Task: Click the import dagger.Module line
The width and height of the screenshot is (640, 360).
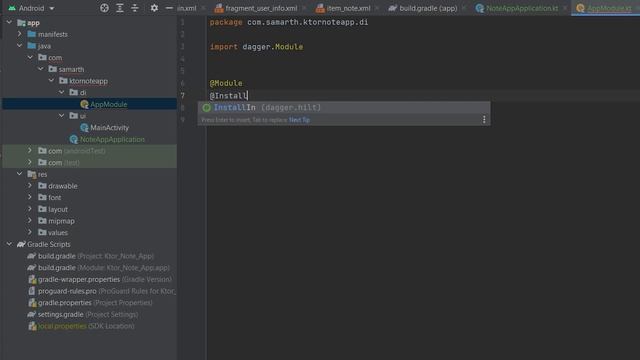Action: point(256,47)
